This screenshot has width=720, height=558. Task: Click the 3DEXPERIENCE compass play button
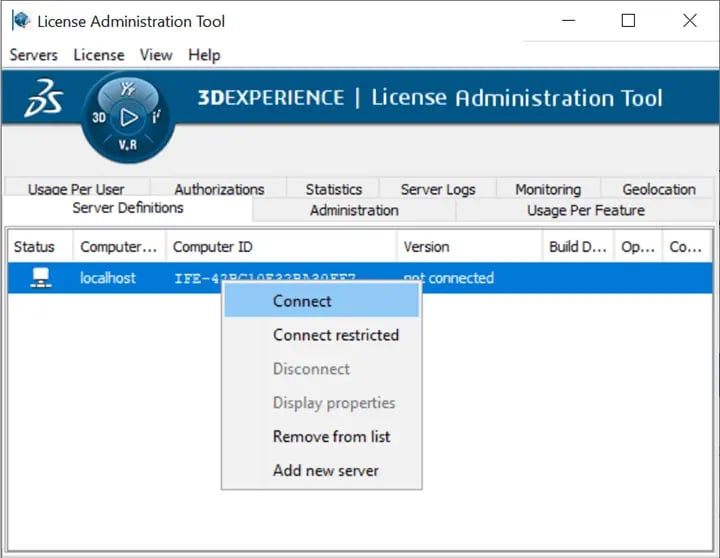pos(129,118)
